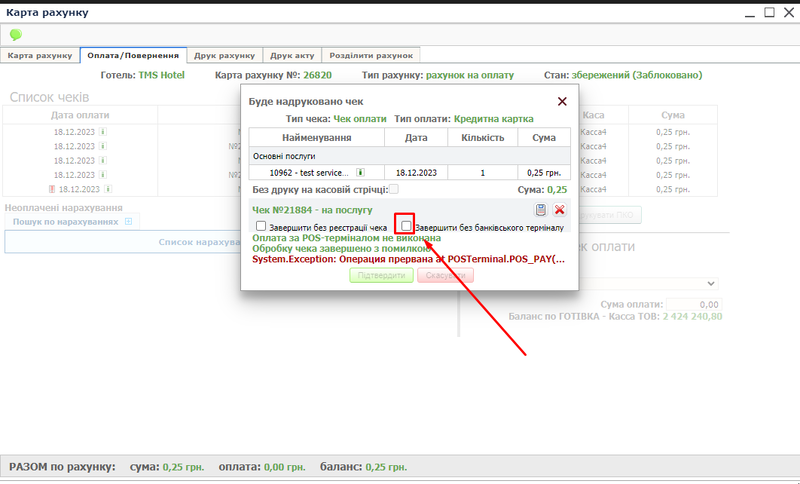Viewport: 800px width, 484px height.
Task: Enable 'Завершити без реєстрації чека' checkbox
Action: 261,227
